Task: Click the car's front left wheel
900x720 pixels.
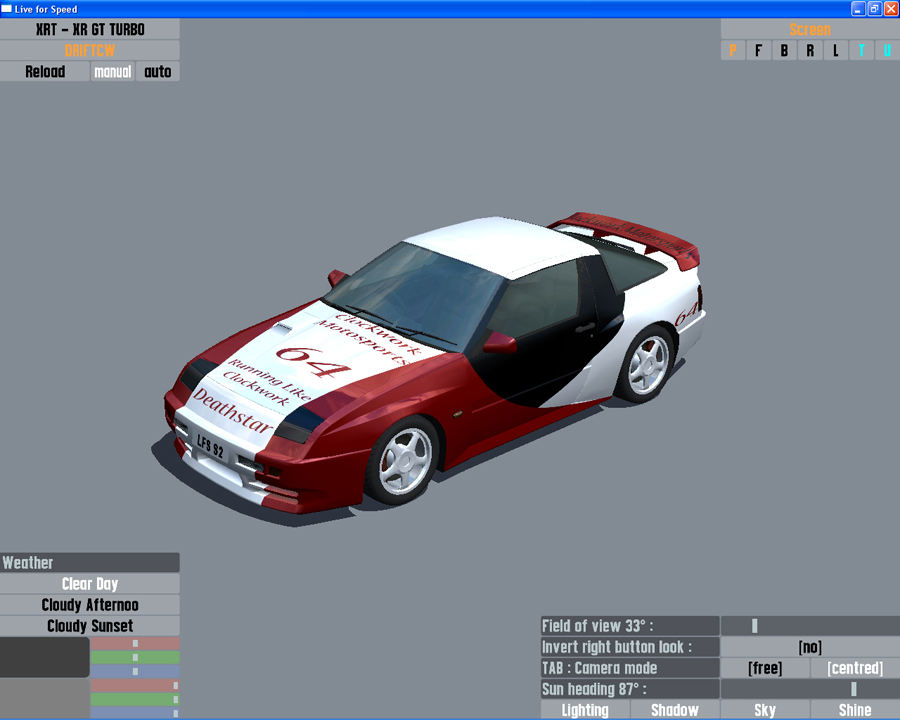Action: (405, 462)
